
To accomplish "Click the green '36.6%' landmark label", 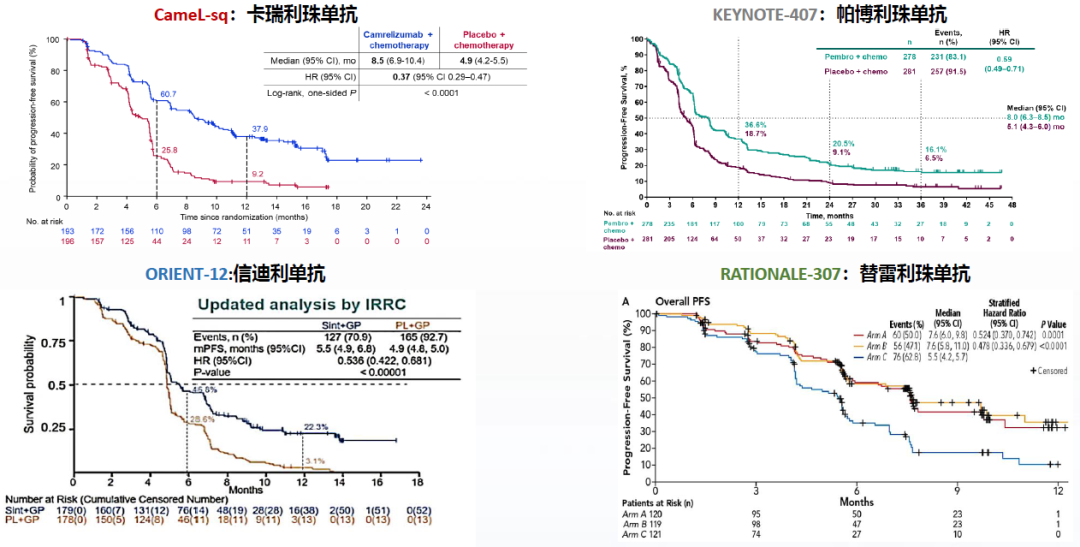I will (756, 125).
